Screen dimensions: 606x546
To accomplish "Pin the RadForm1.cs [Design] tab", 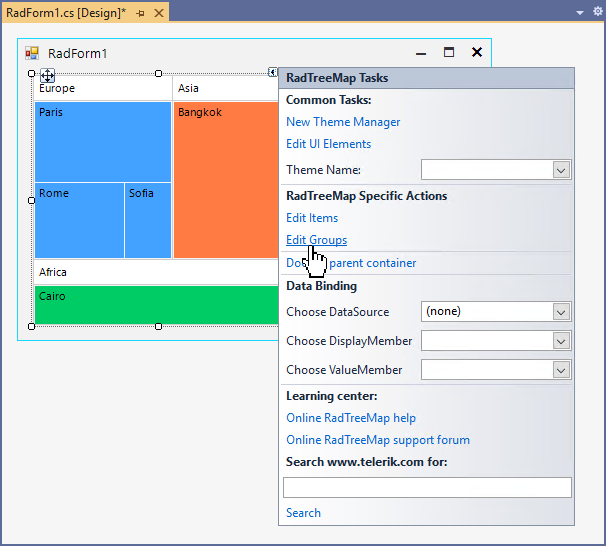I will tap(140, 14).
